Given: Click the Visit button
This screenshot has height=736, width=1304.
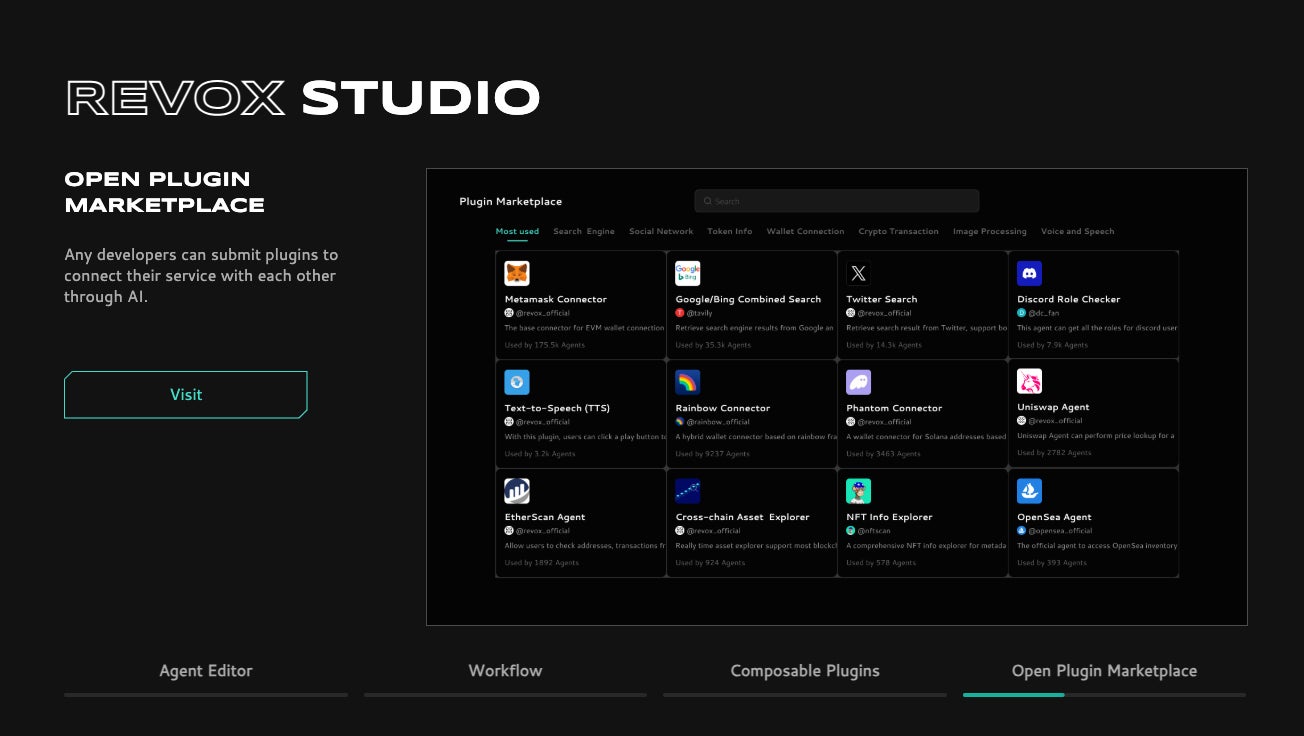Looking at the screenshot, I should (186, 394).
